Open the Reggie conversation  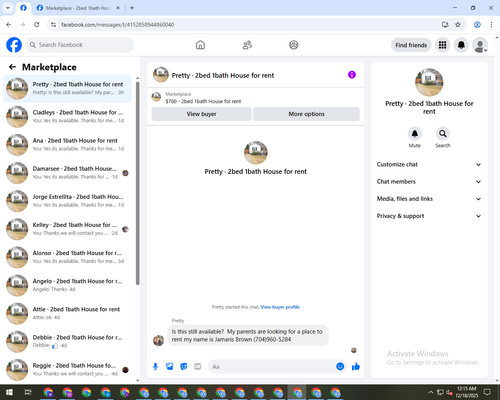[x=67, y=370]
